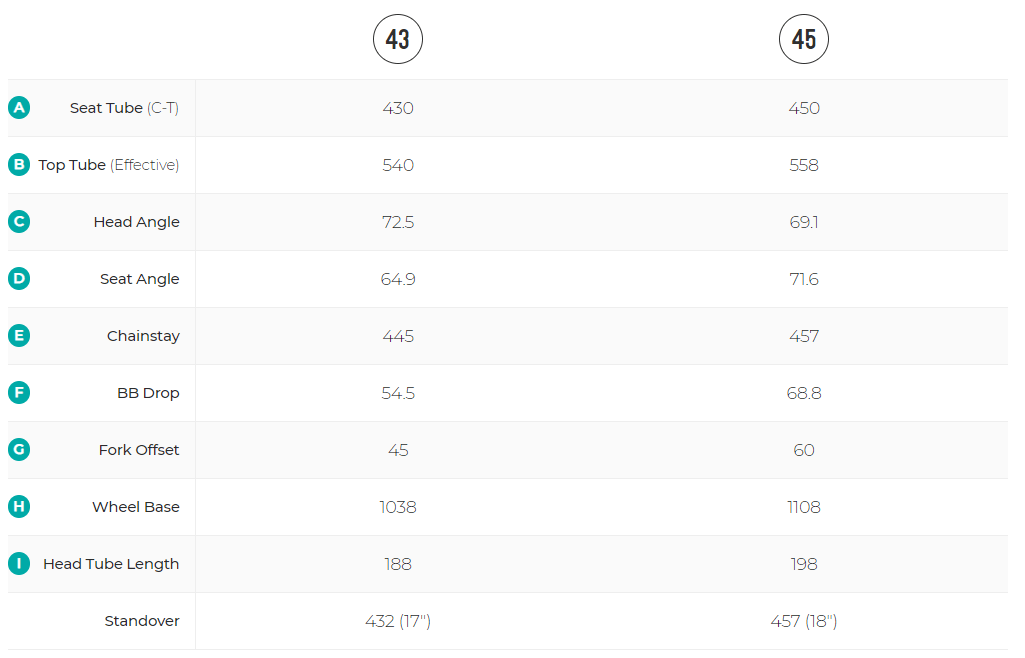
Task: Click the teal H badge icon
Action: point(18,507)
